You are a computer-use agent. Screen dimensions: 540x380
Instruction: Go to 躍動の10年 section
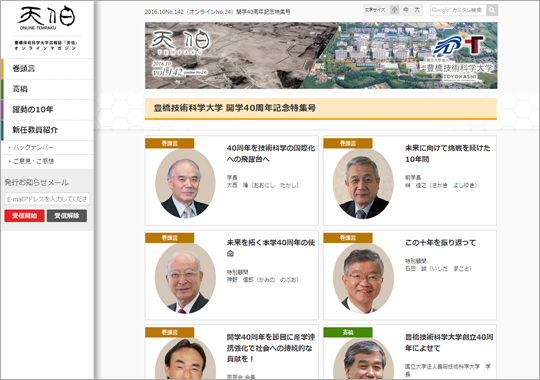(x=47, y=110)
